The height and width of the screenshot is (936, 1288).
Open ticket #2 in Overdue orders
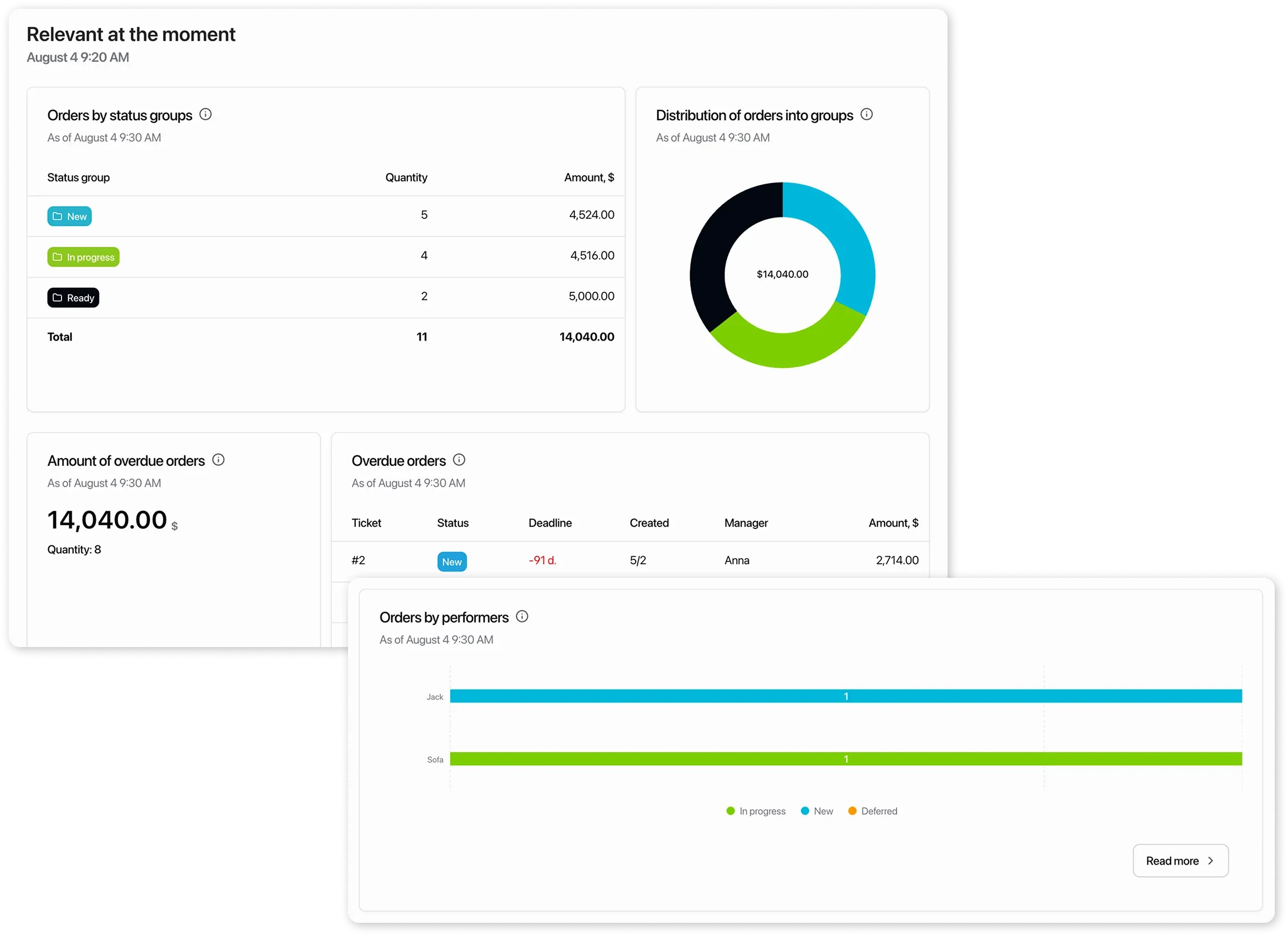359,560
